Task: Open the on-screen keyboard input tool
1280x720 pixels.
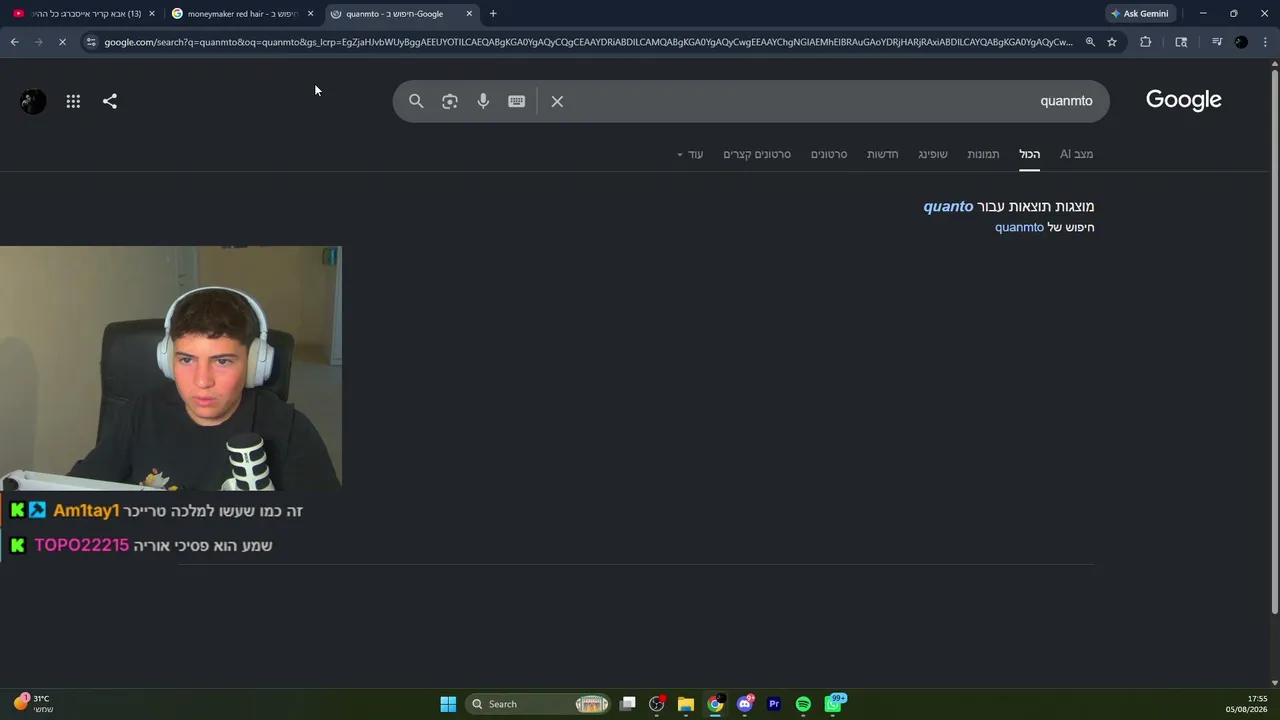Action: tap(517, 101)
